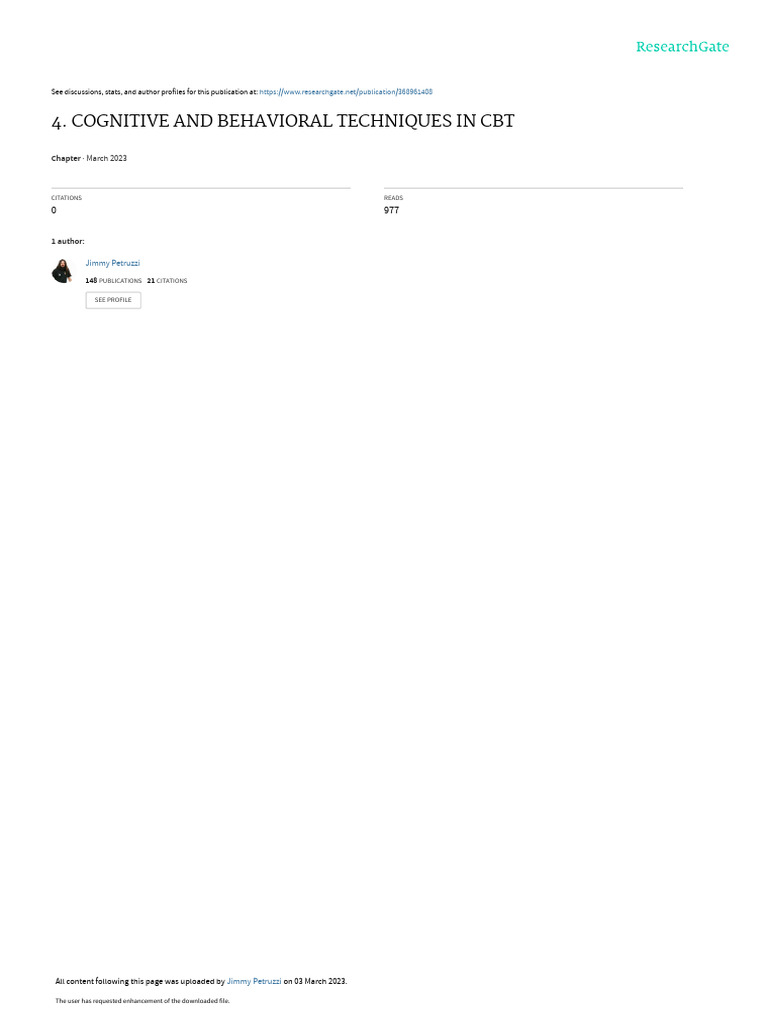Click the ResearchGate logo
Image resolution: width=768 pixels, height=1024 pixels.
click(682, 46)
